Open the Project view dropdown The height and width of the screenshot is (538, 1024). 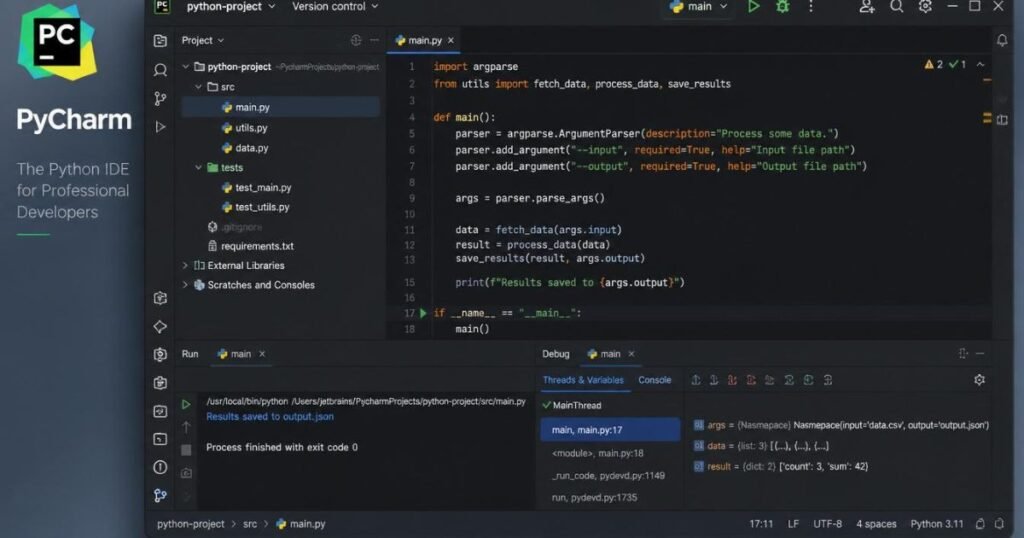pyautogui.click(x=202, y=40)
